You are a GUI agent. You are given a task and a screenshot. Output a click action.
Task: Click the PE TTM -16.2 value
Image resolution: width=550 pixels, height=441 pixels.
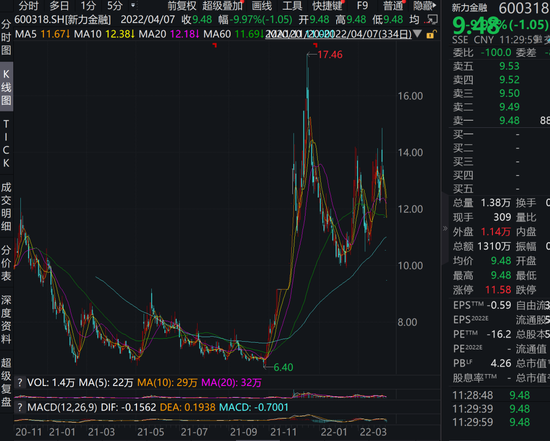499,334
